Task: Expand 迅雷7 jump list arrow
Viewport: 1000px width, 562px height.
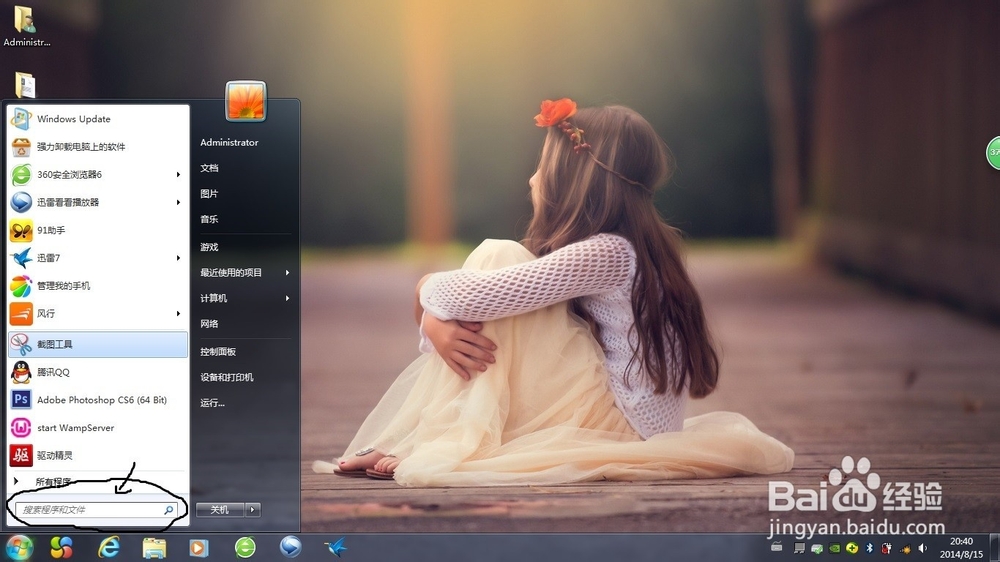Action: pyautogui.click(x=179, y=258)
